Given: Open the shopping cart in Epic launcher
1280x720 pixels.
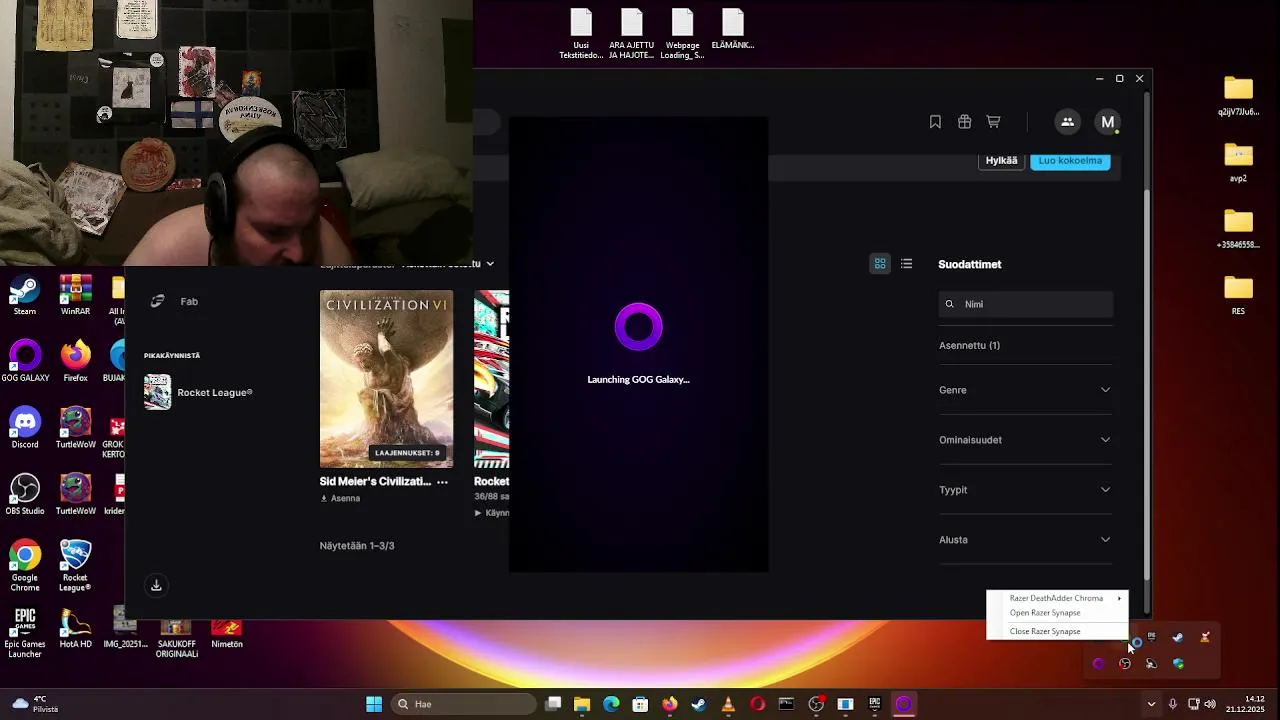Looking at the screenshot, I should 993,122.
